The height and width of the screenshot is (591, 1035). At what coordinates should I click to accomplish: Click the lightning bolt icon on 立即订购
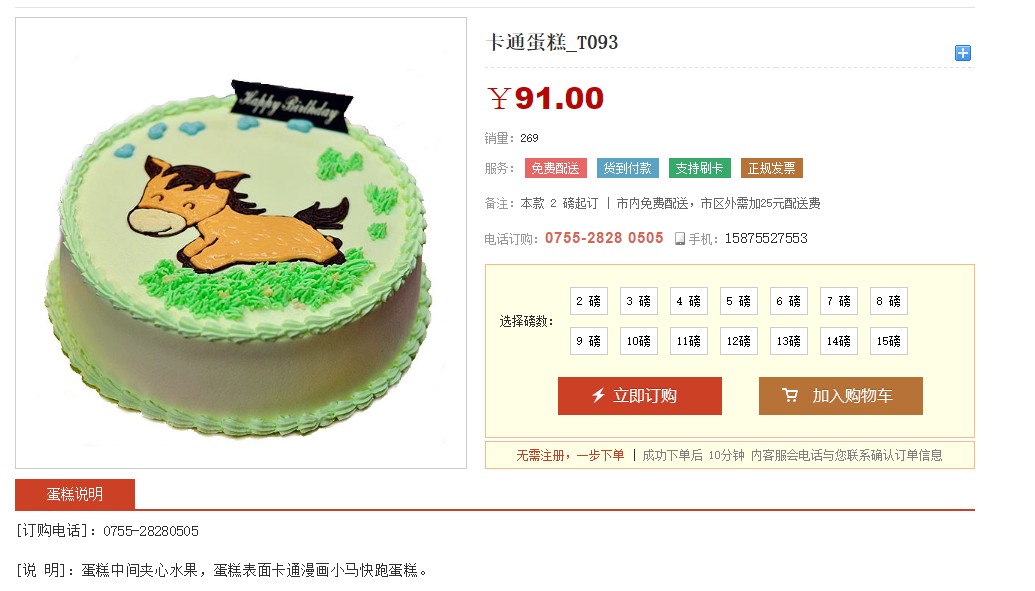click(x=598, y=396)
